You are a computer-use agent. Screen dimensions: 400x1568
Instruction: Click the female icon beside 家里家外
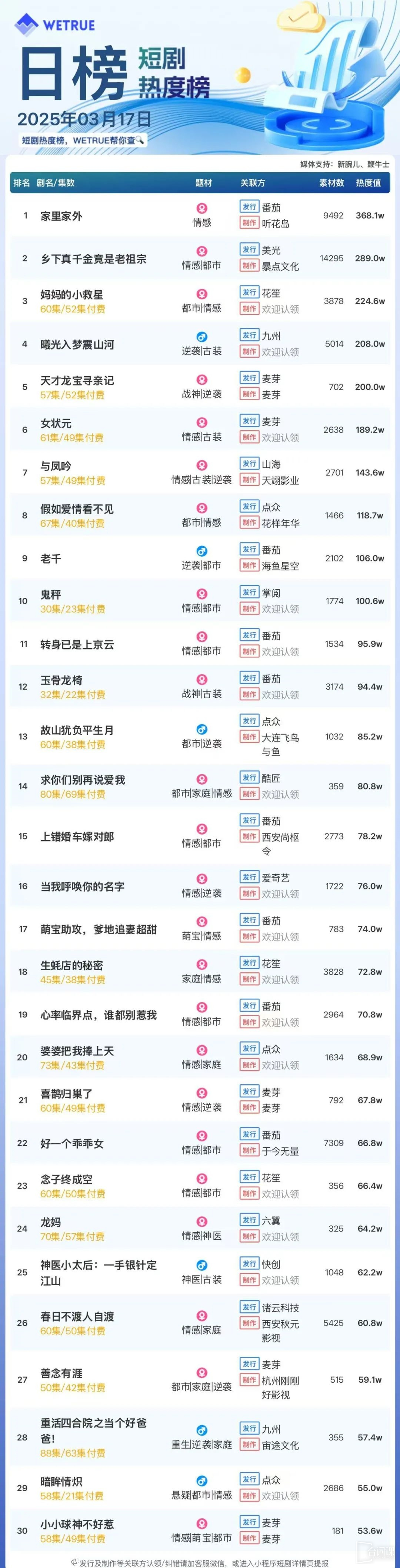(x=202, y=209)
